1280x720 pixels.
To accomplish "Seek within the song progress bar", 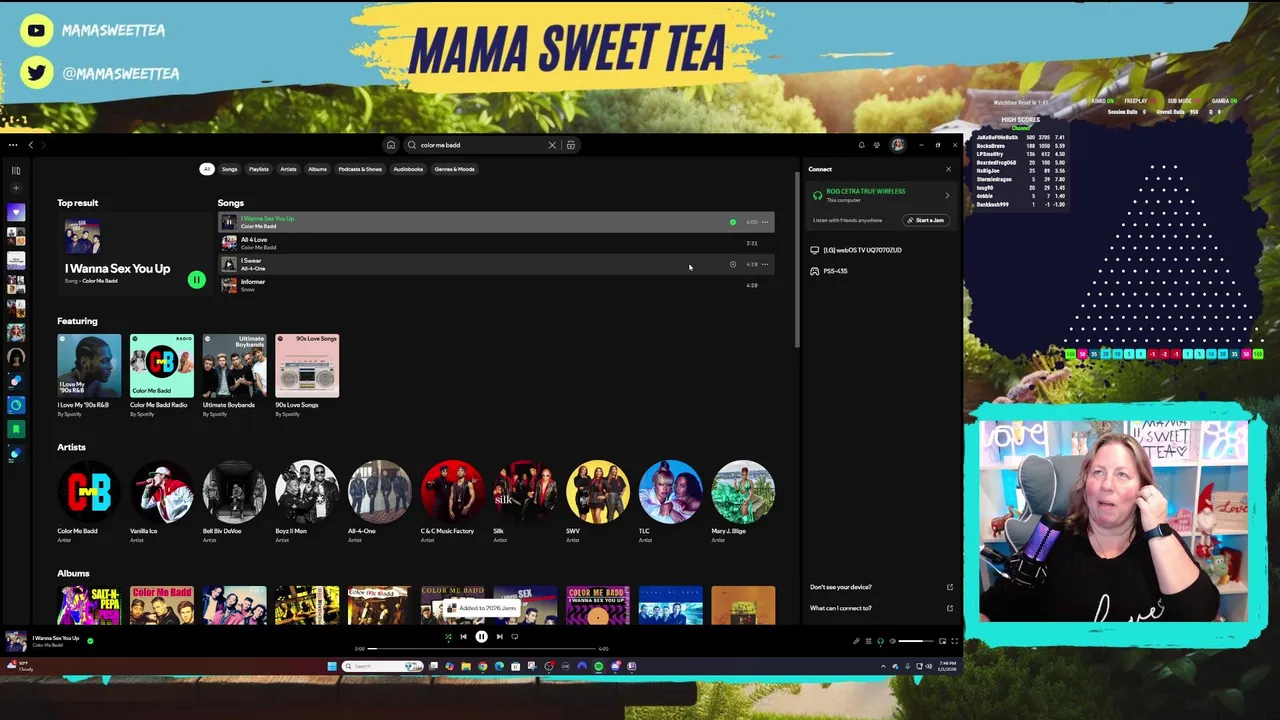I will click(483, 648).
